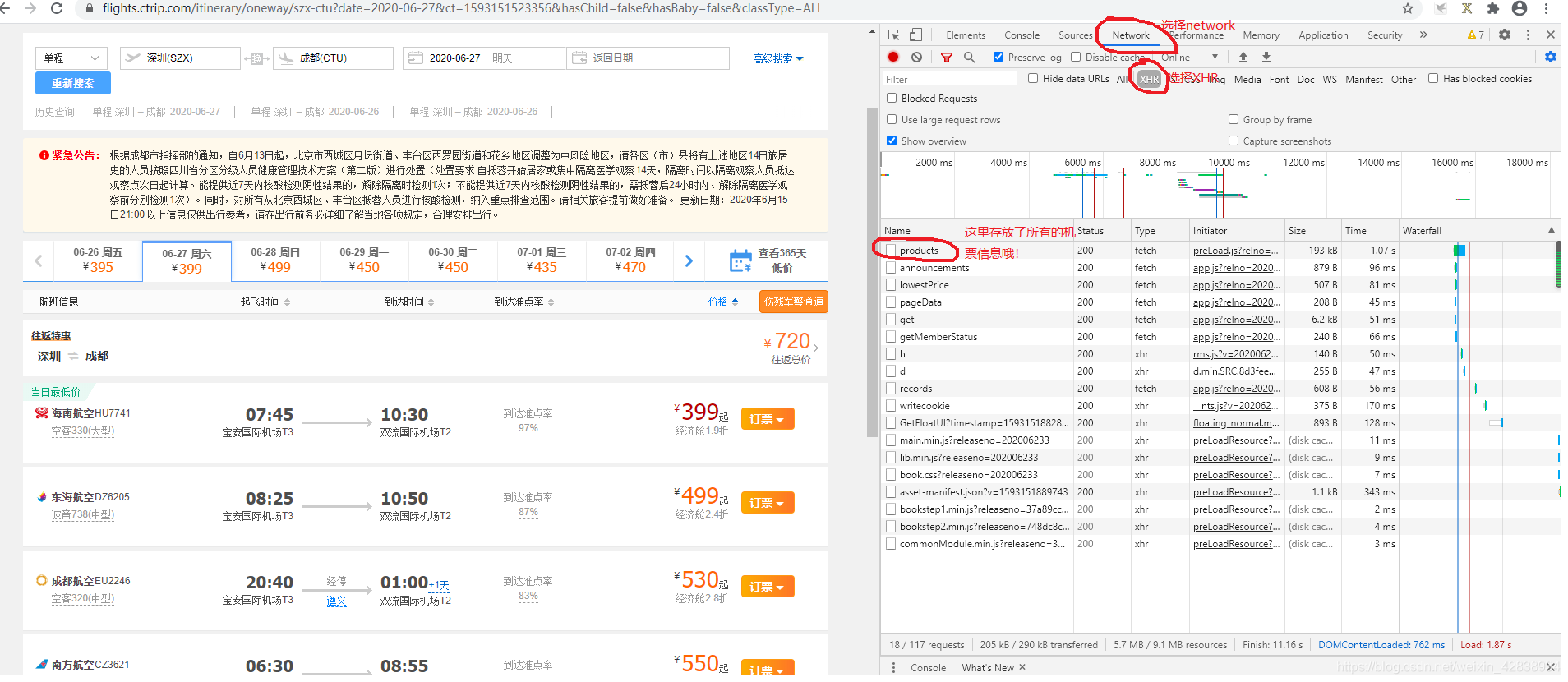Click the disabled and military lane button
Image resolution: width=1568 pixels, height=682 pixels.
(x=793, y=302)
